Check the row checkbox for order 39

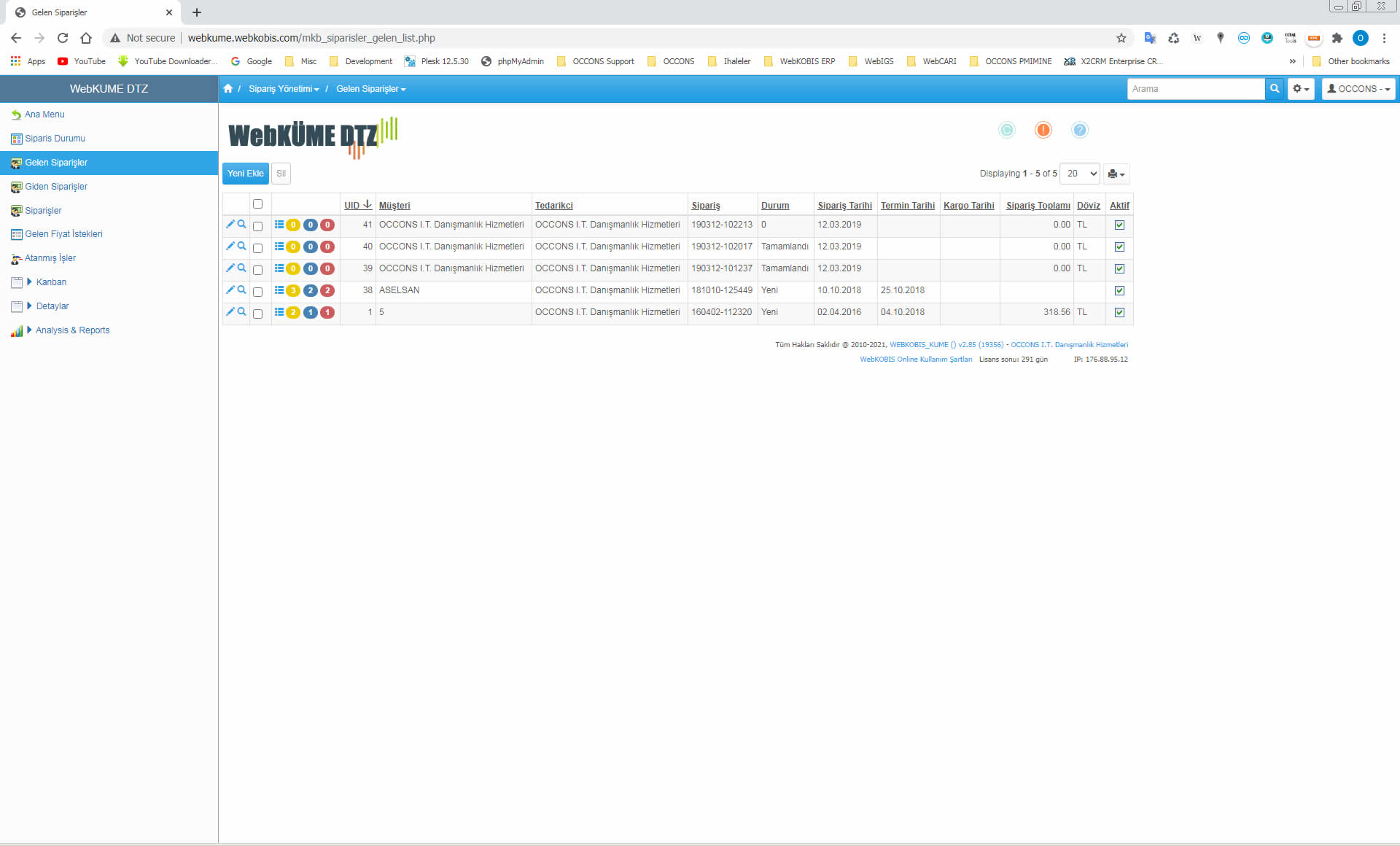pyautogui.click(x=257, y=270)
